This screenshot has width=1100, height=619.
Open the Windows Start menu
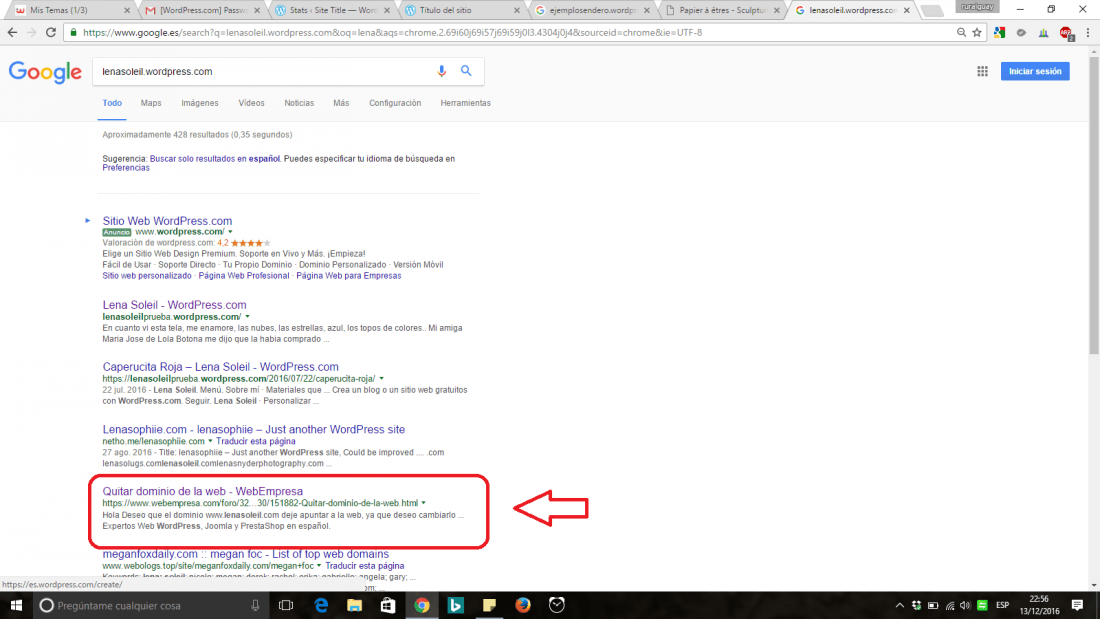click(x=16, y=605)
